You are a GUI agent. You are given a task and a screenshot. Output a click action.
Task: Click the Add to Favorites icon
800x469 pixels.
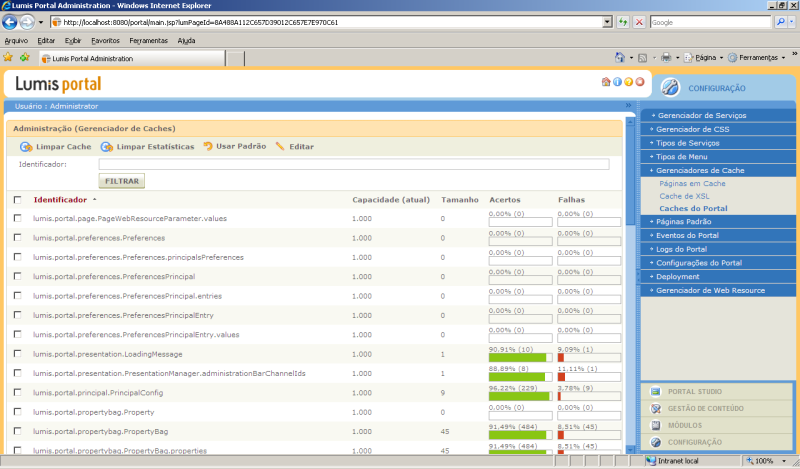[24, 57]
